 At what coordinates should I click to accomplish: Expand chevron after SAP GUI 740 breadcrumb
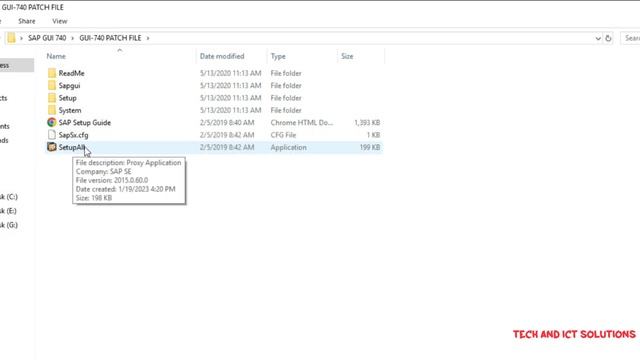click(72, 38)
